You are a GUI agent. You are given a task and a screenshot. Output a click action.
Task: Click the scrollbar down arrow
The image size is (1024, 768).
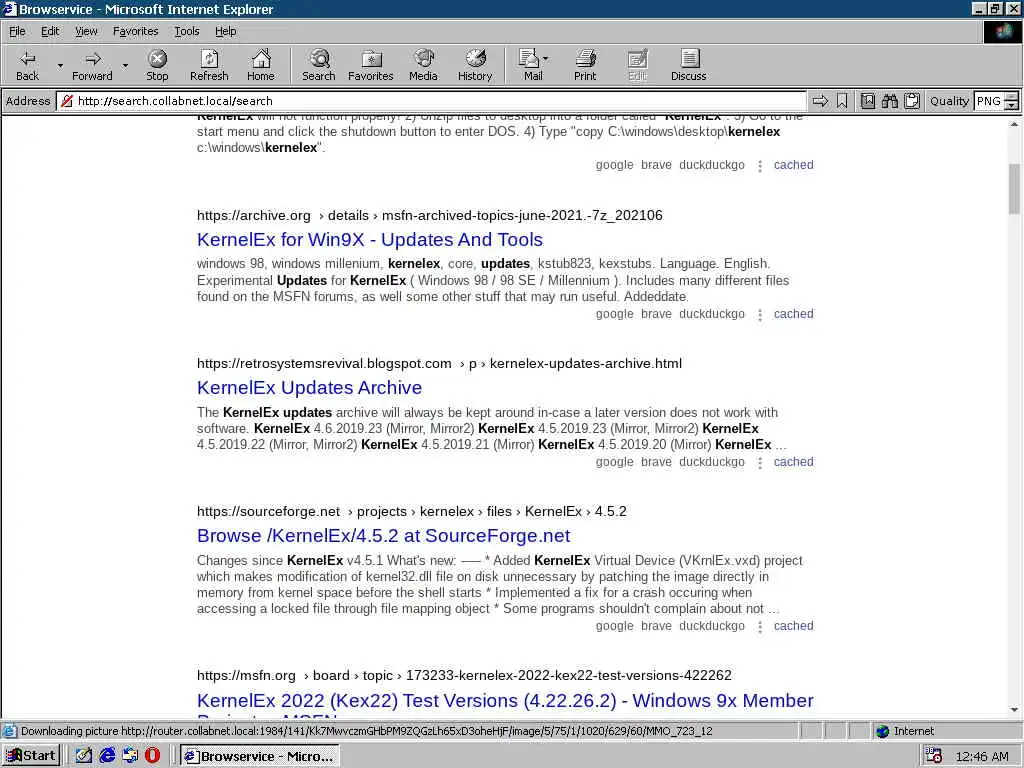(1014, 709)
